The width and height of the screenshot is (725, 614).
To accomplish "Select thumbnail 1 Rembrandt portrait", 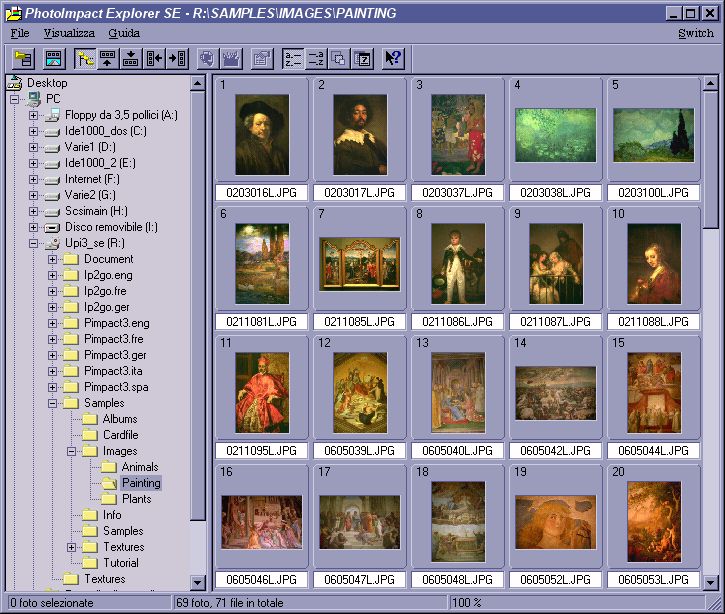I will tap(262, 135).
